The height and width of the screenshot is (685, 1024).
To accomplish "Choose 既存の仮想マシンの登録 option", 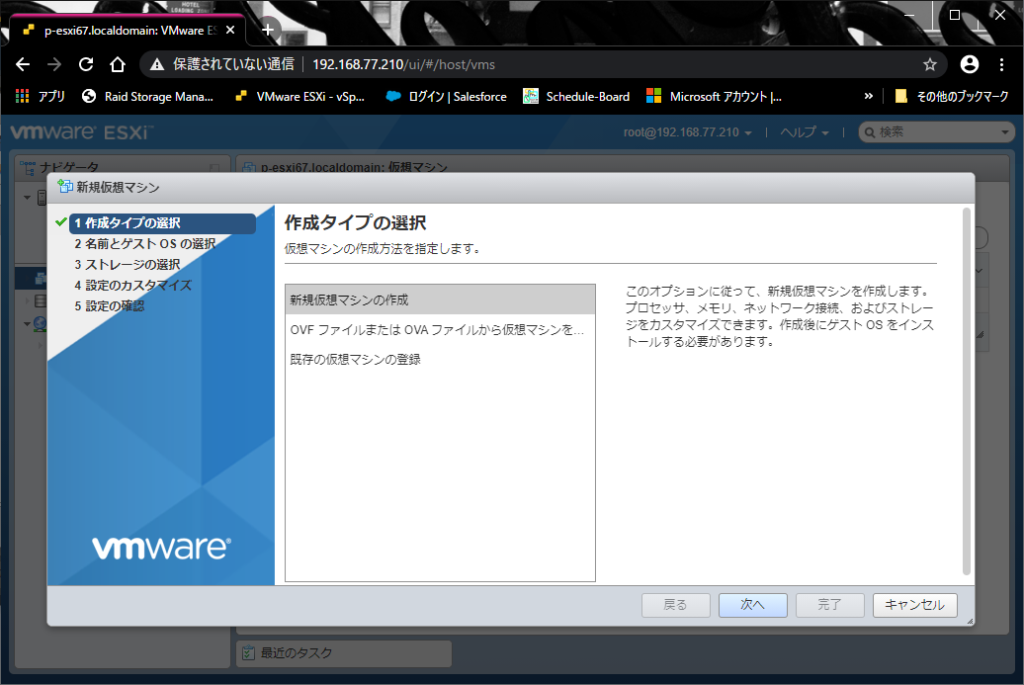I will [440, 359].
